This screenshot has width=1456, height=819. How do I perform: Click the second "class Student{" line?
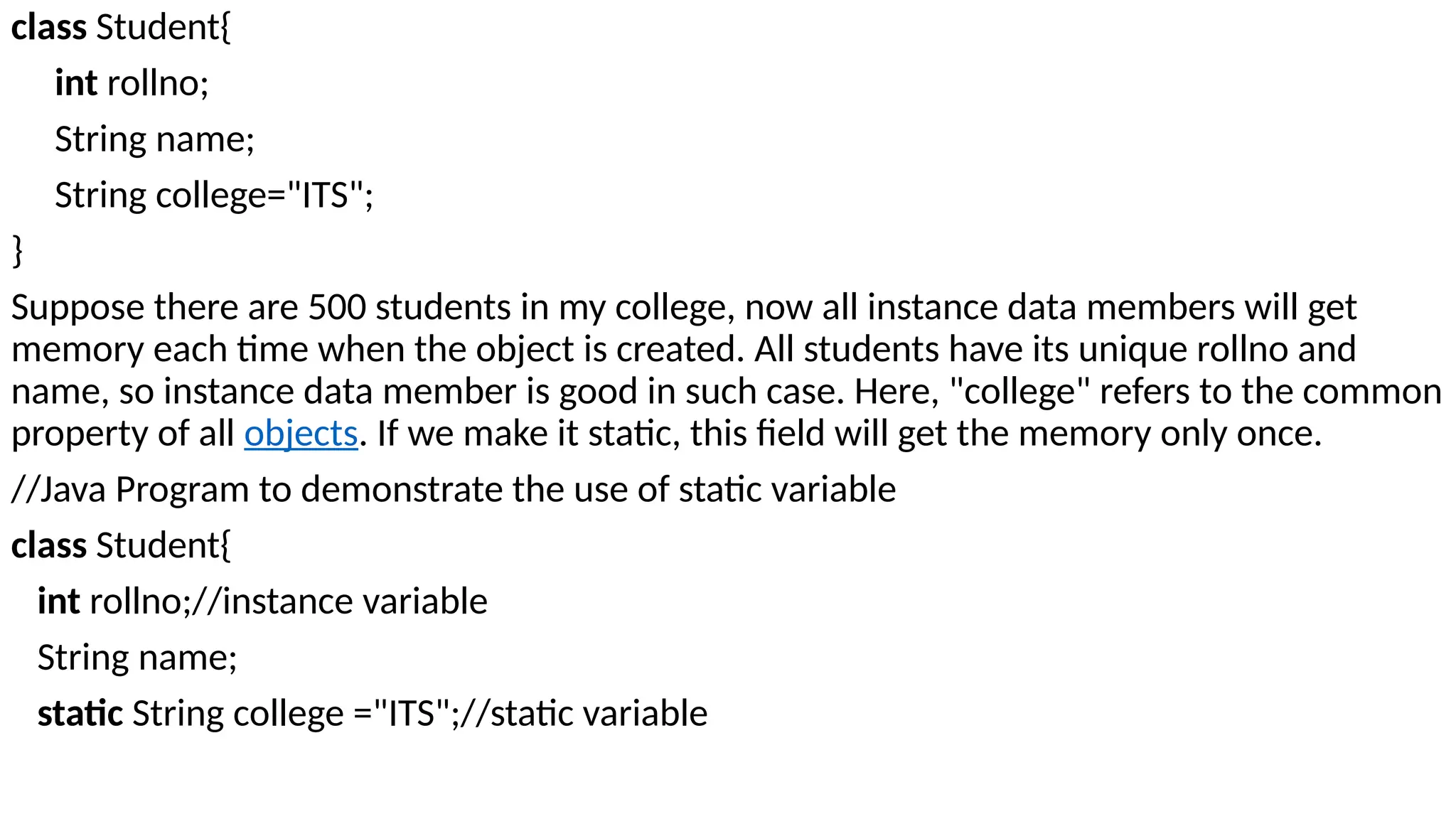click(x=121, y=545)
